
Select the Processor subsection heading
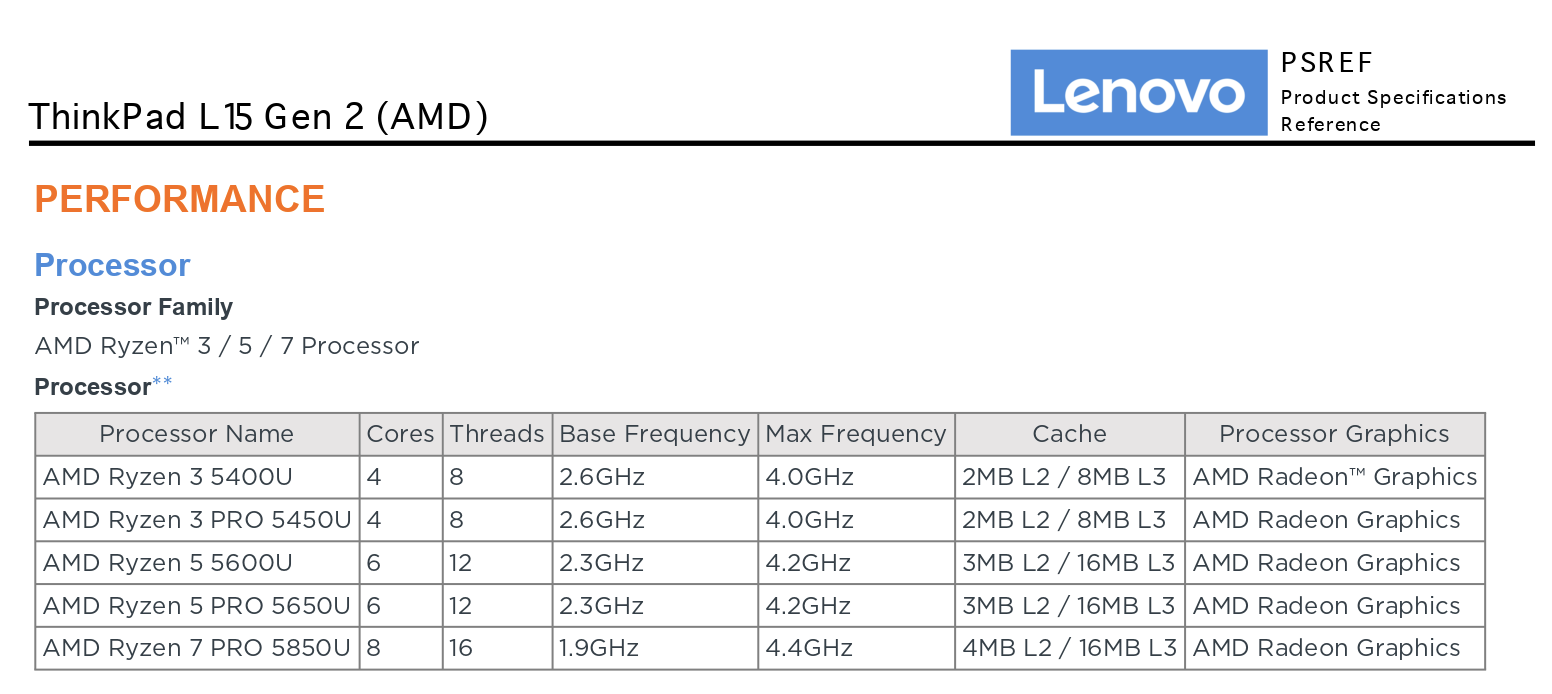coord(112,265)
